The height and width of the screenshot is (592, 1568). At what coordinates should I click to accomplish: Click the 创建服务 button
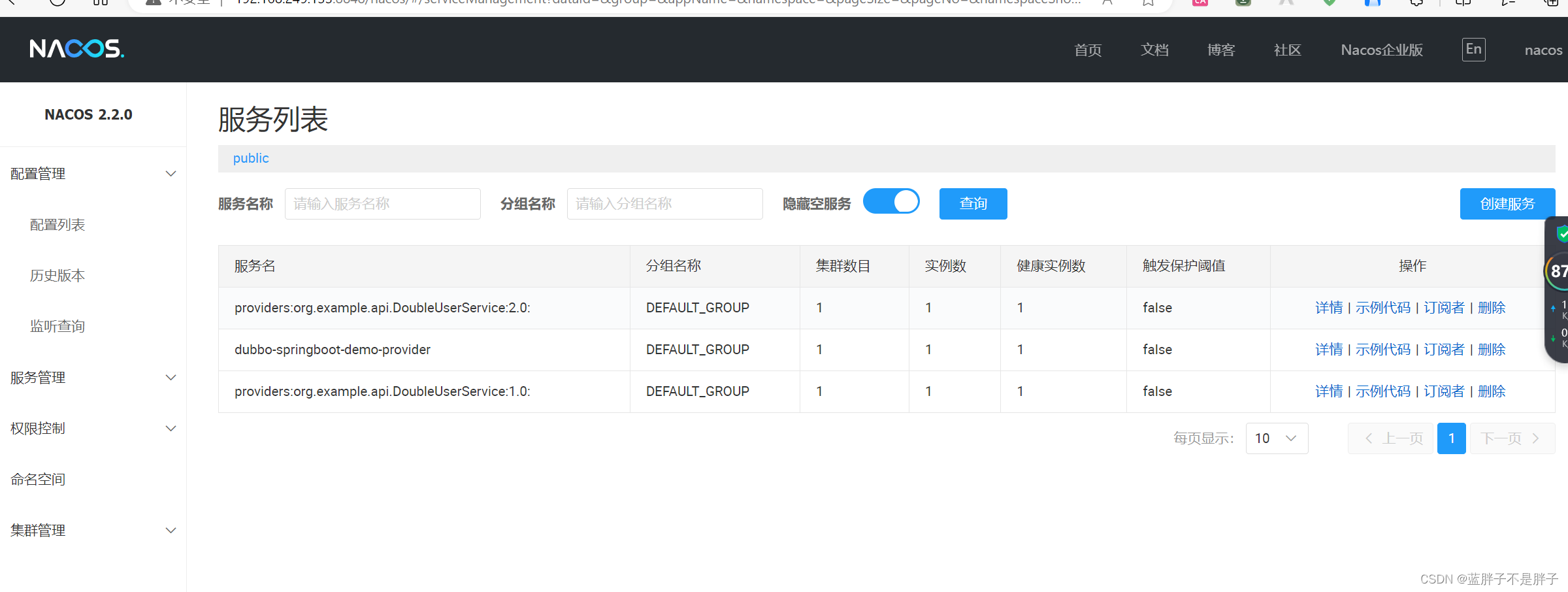1507,204
